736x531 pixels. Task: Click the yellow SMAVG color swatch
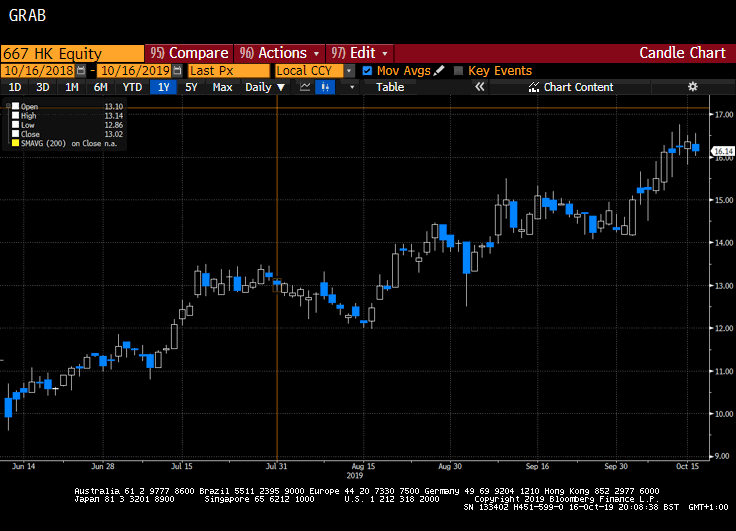[14, 143]
